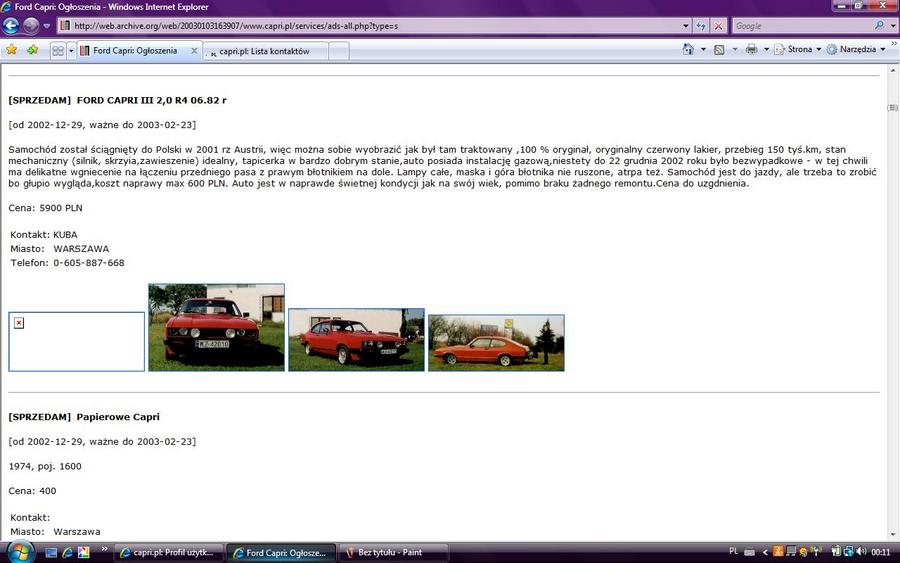Expand the Print options dropdown arrow

[766, 49]
